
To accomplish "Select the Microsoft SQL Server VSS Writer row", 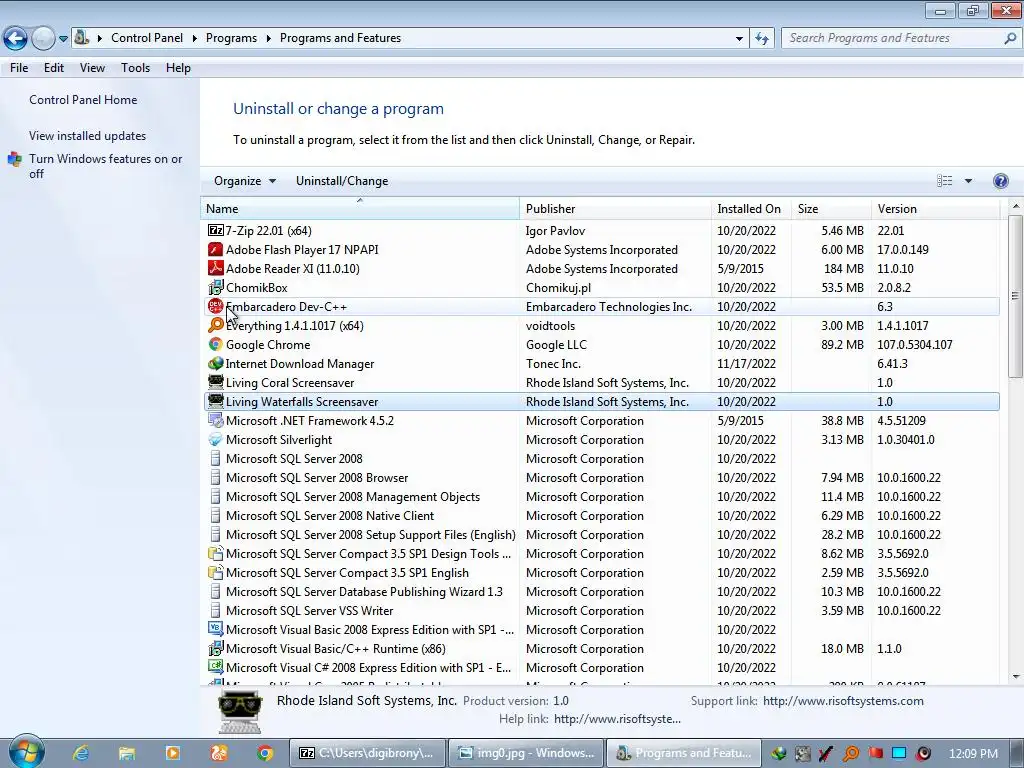I will pyautogui.click(x=601, y=611).
